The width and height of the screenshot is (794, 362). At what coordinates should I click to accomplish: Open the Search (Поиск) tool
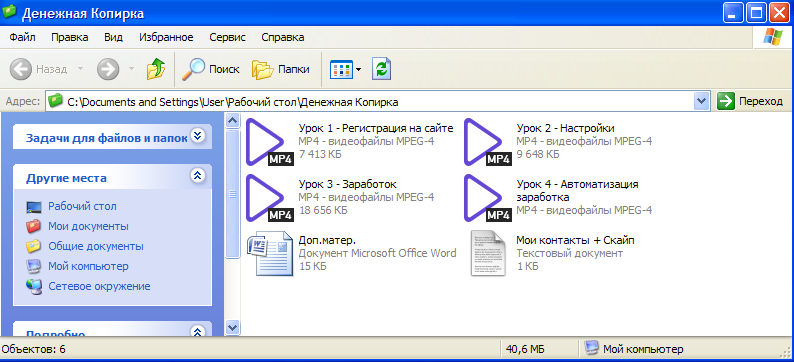211,69
